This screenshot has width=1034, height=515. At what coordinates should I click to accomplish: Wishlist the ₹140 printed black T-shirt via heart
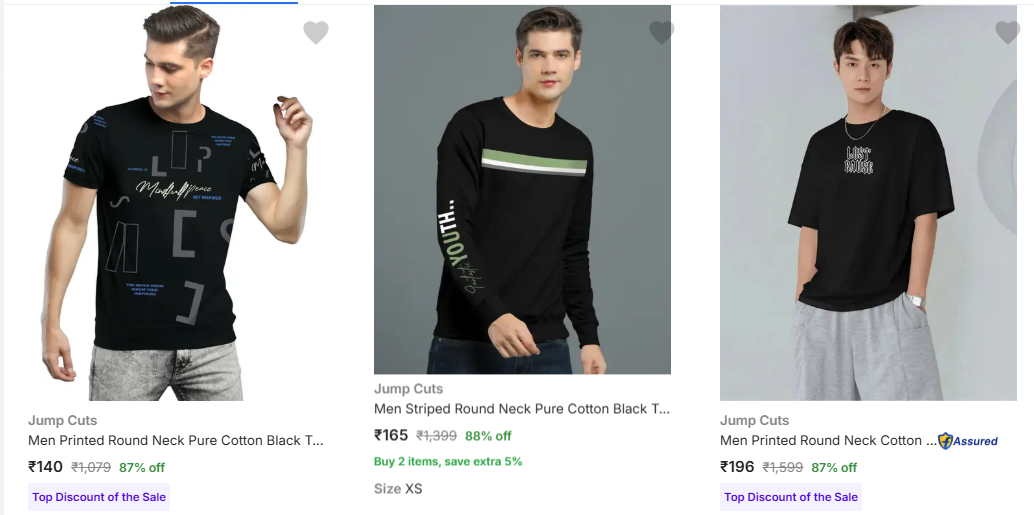coord(316,33)
